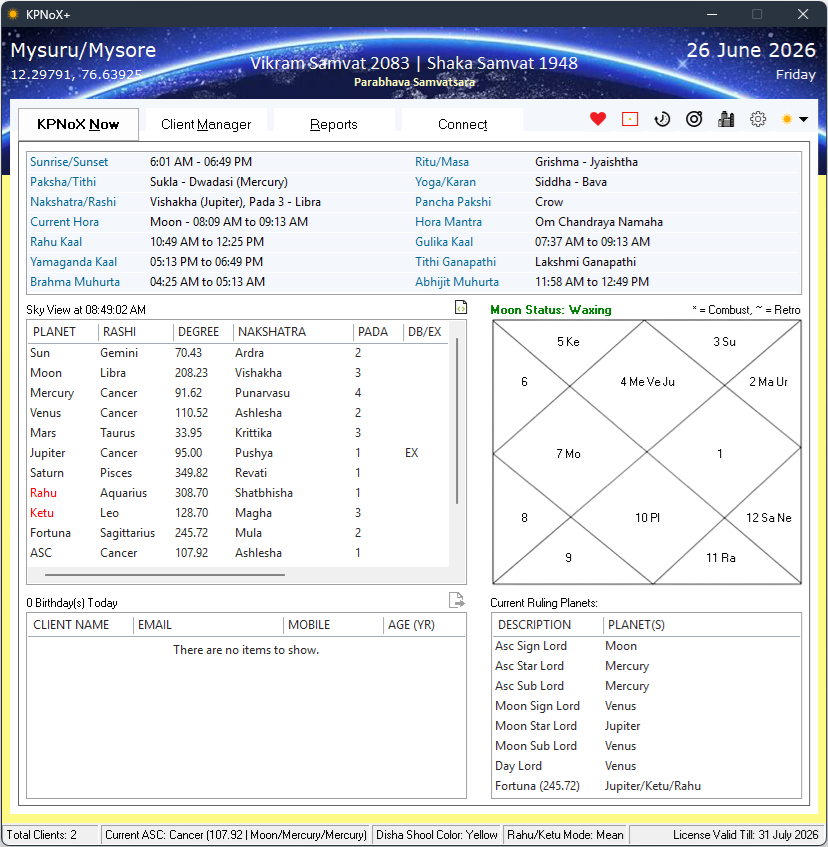
Task: Click house 11 Ra in the chart
Action: coord(721,558)
